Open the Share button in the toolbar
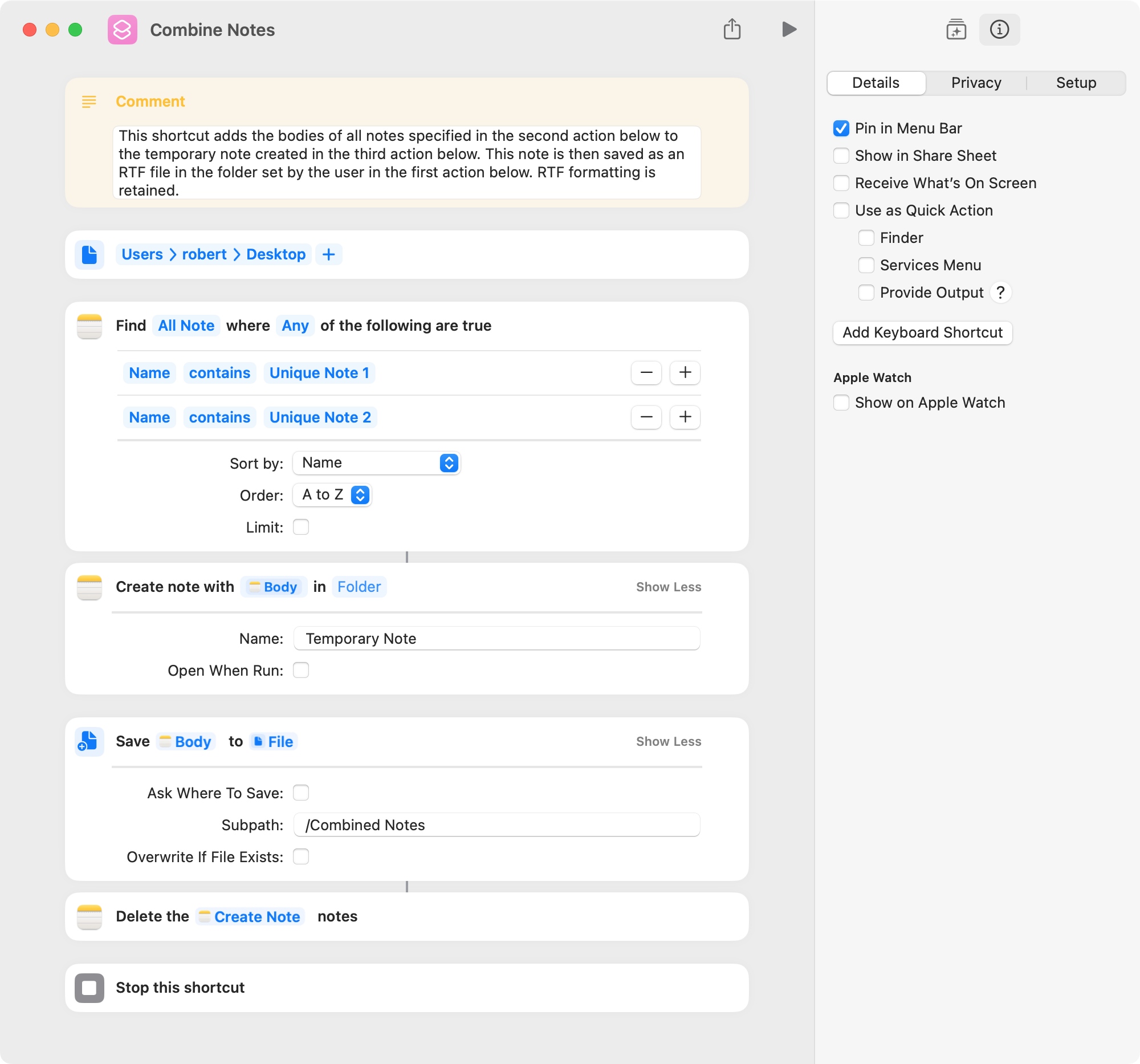Viewport: 1140px width, 1064px height. pos(732,29)
